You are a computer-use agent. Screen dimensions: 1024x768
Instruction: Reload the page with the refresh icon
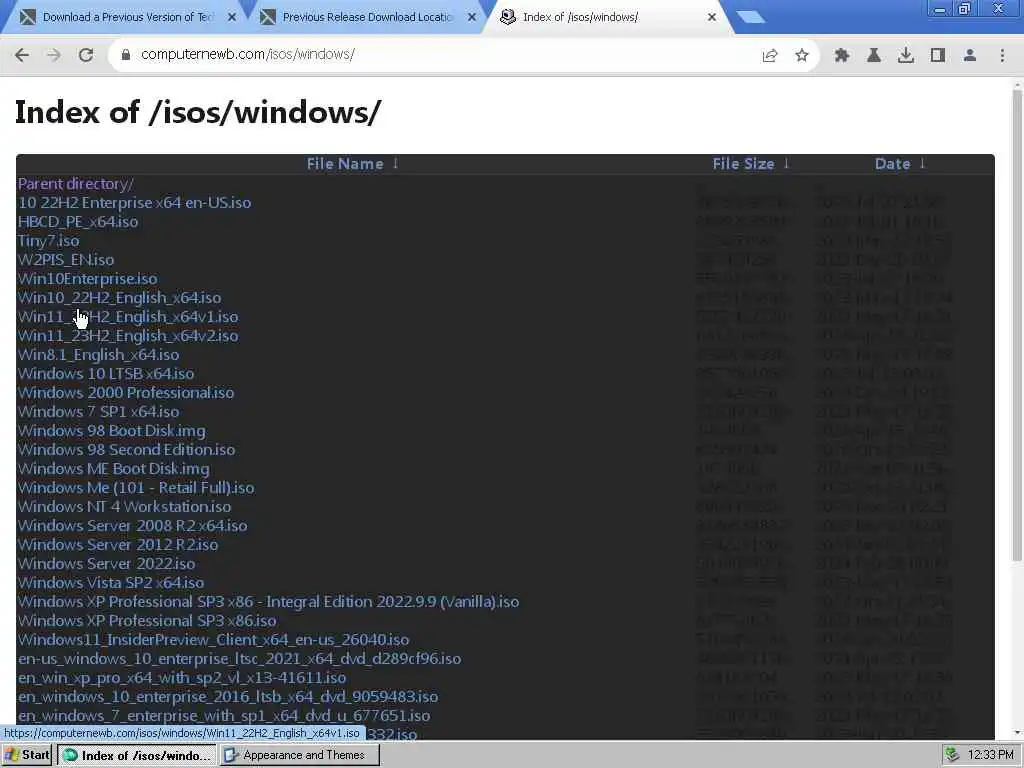86,55
